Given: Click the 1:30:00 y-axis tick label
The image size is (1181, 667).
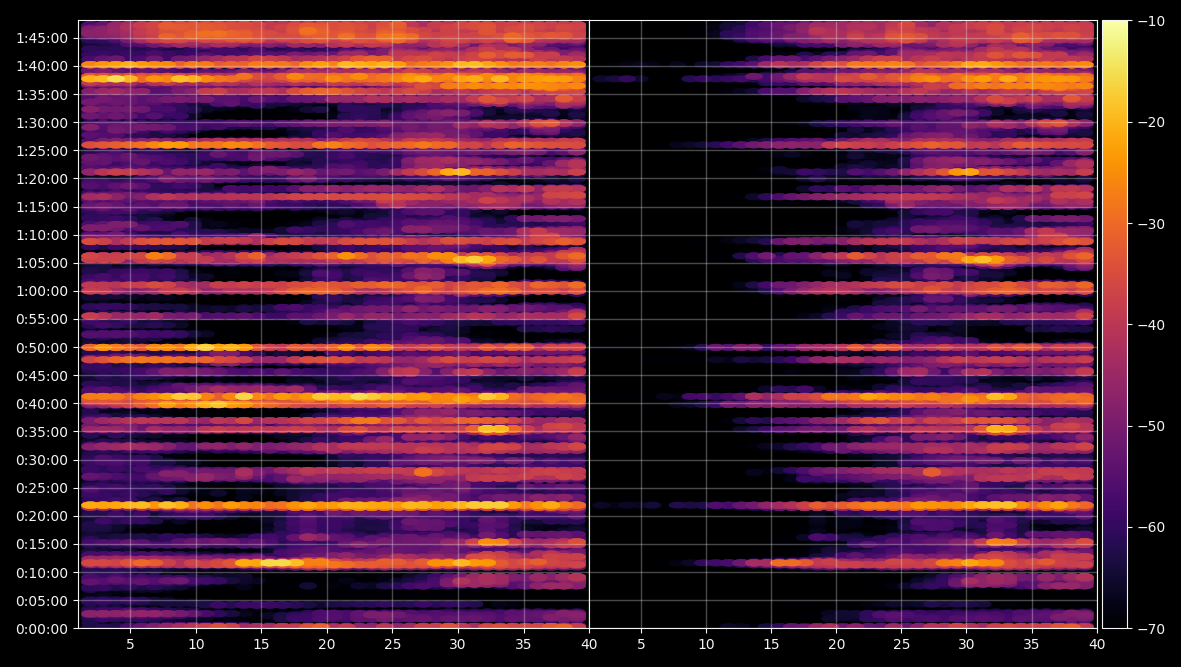Looking at the screenshot, I should [x=42, y=123].
